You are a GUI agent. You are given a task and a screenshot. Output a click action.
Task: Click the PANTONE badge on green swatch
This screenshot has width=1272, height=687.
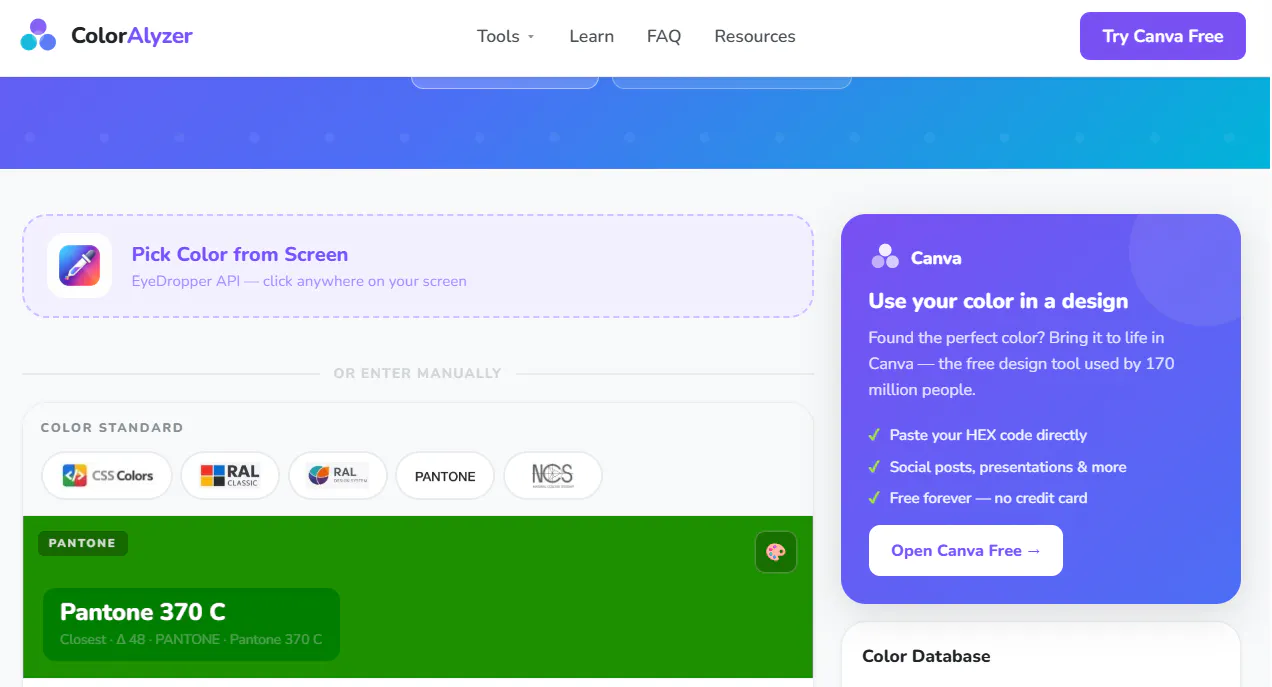(x=83, y=543)
